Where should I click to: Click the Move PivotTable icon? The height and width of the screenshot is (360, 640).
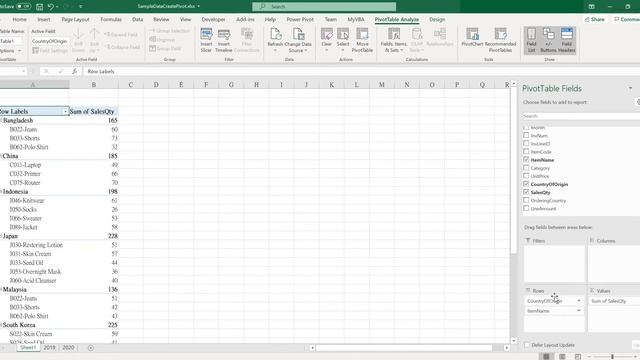pos(362,40)
